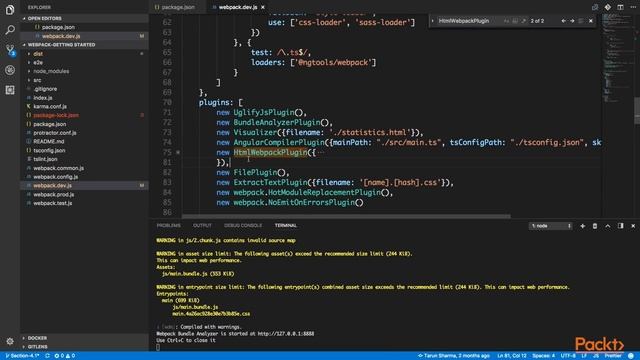Add a new terminal with plus icon
Viewport: 640px width, 360px height.
point(582,226)
